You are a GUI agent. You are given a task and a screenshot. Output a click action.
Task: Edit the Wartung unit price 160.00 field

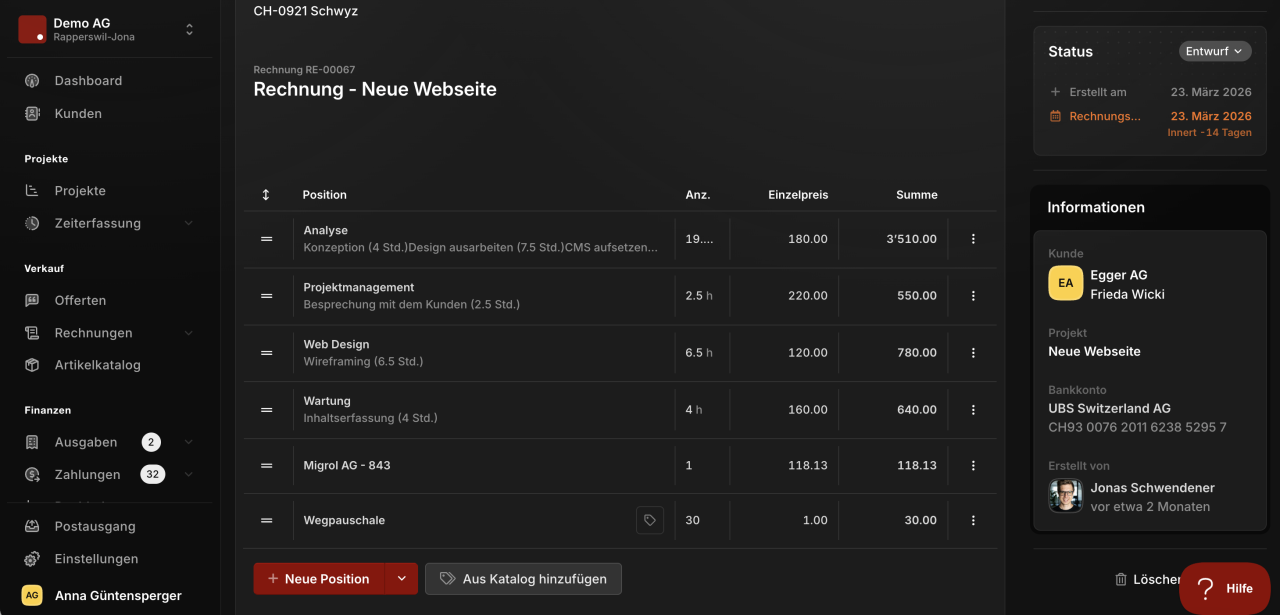(784, 410)
